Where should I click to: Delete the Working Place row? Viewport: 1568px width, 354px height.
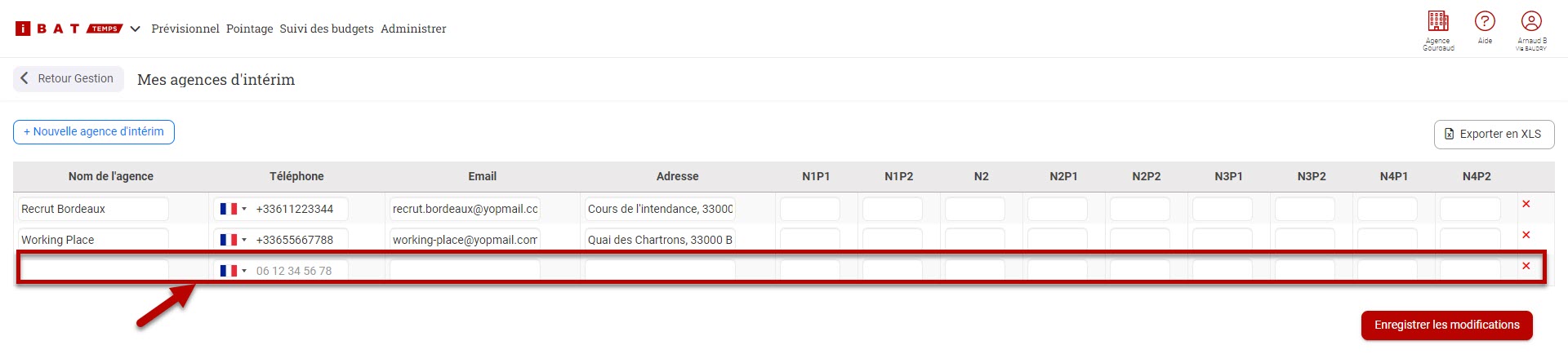[x=1526, y=235]
